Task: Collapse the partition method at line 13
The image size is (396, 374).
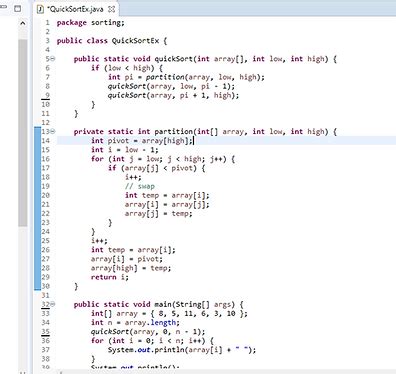Action: (x=53, y=131)
